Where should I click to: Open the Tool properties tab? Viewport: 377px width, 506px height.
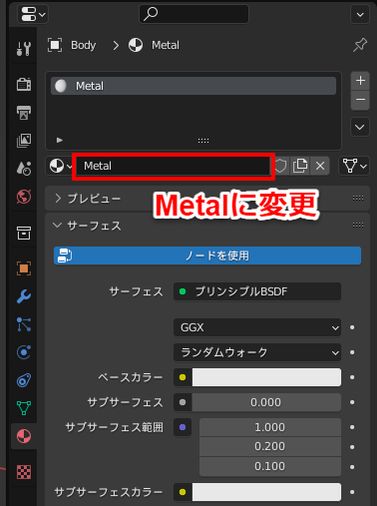[24, 49]
